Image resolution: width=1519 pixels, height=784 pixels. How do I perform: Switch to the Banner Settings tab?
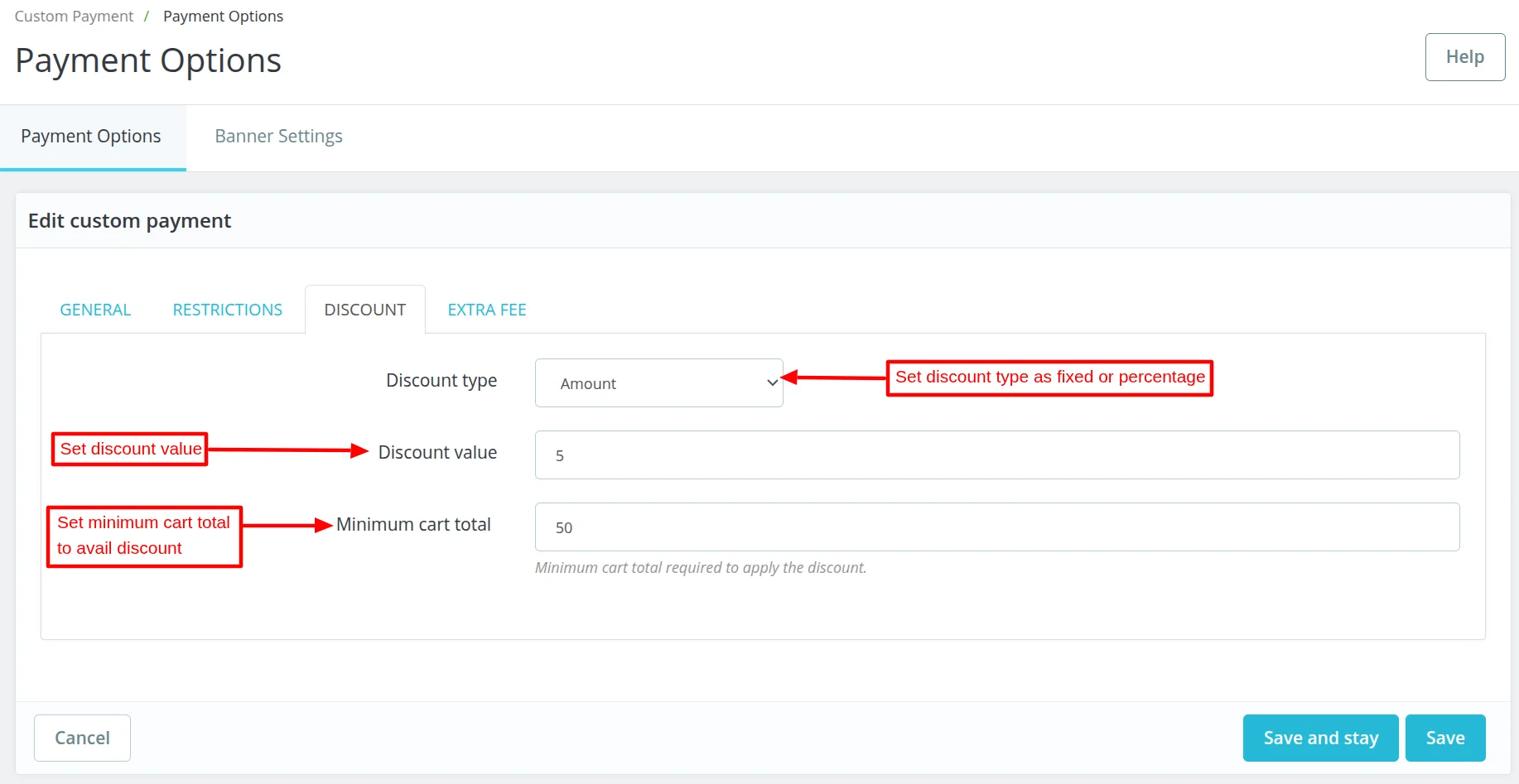pyautogui.click(x=278, y=137)
